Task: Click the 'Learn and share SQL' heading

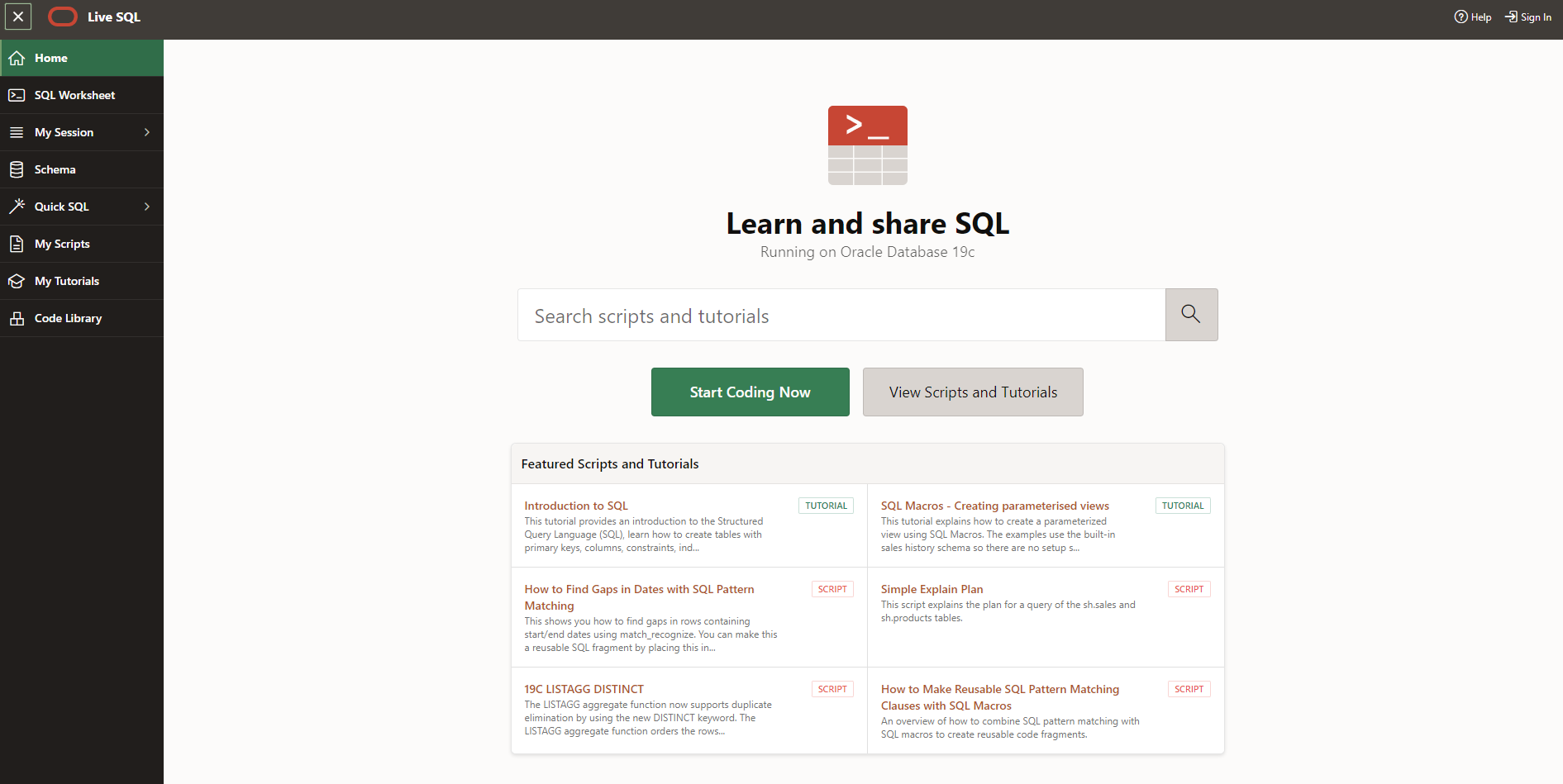Action: [868, 224]
